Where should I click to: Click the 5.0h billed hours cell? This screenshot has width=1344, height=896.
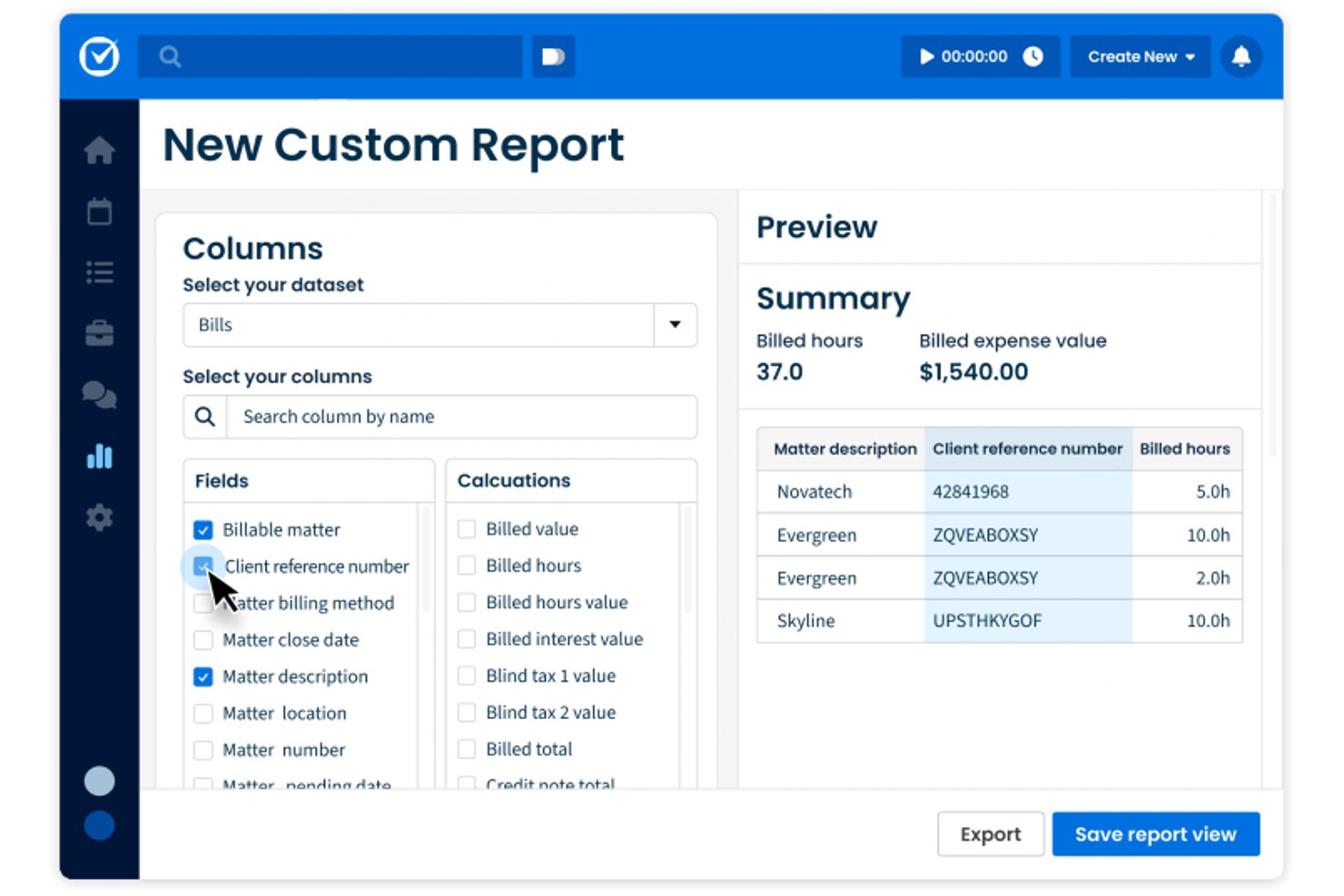[1212, 492]
